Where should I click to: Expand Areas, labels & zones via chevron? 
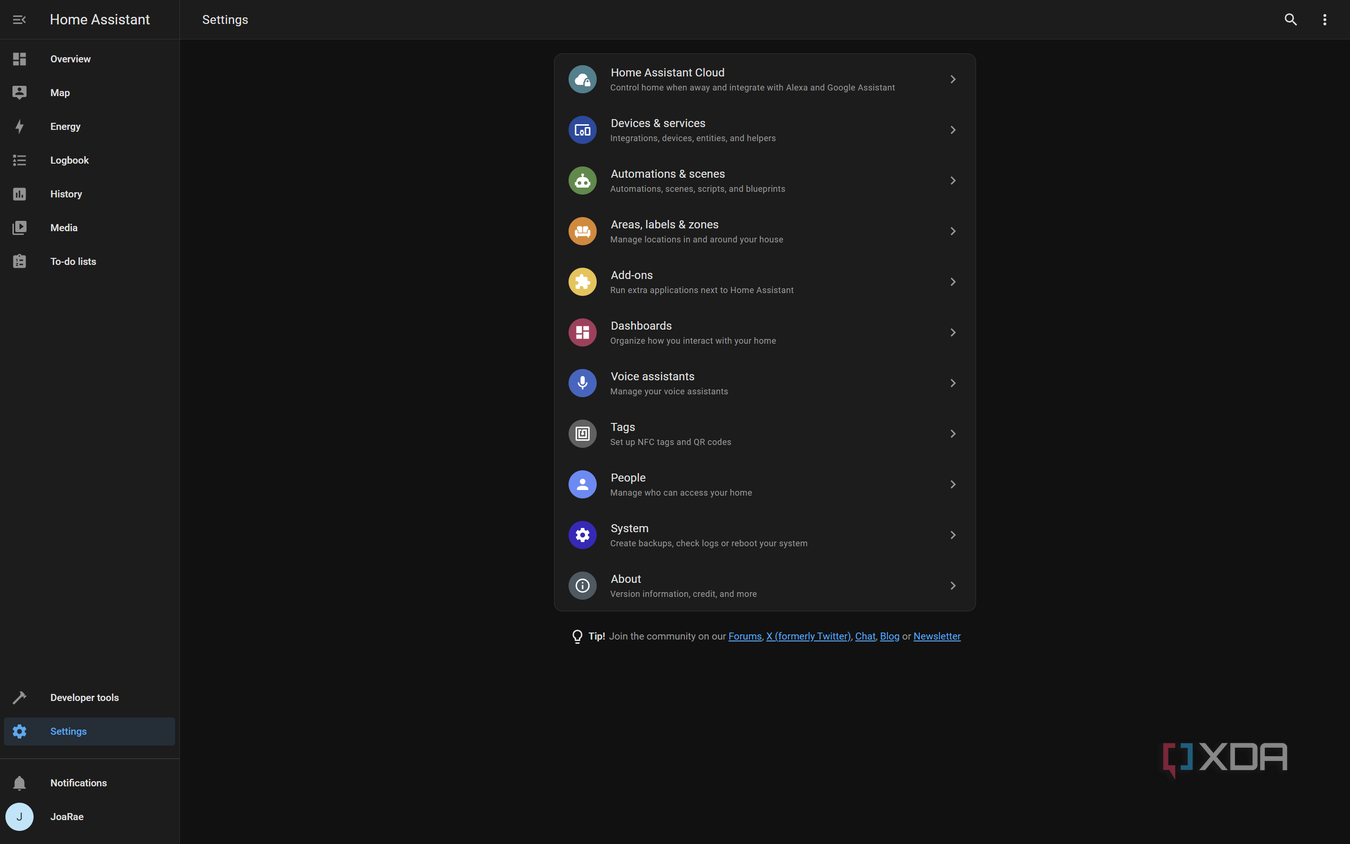tap(953, 231)
